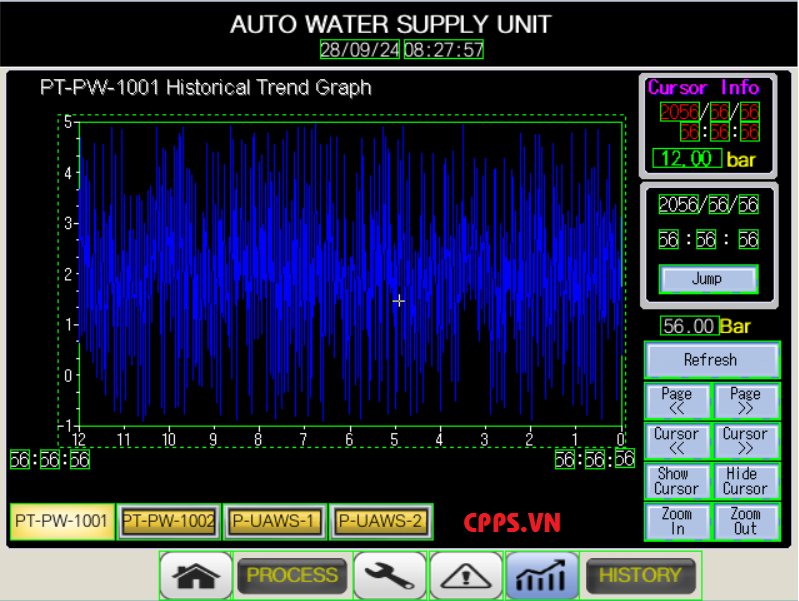Image resolution: width=799 pixels, height=601 pixels.
Task: Go to the Home screen icon
Action: 195,576
